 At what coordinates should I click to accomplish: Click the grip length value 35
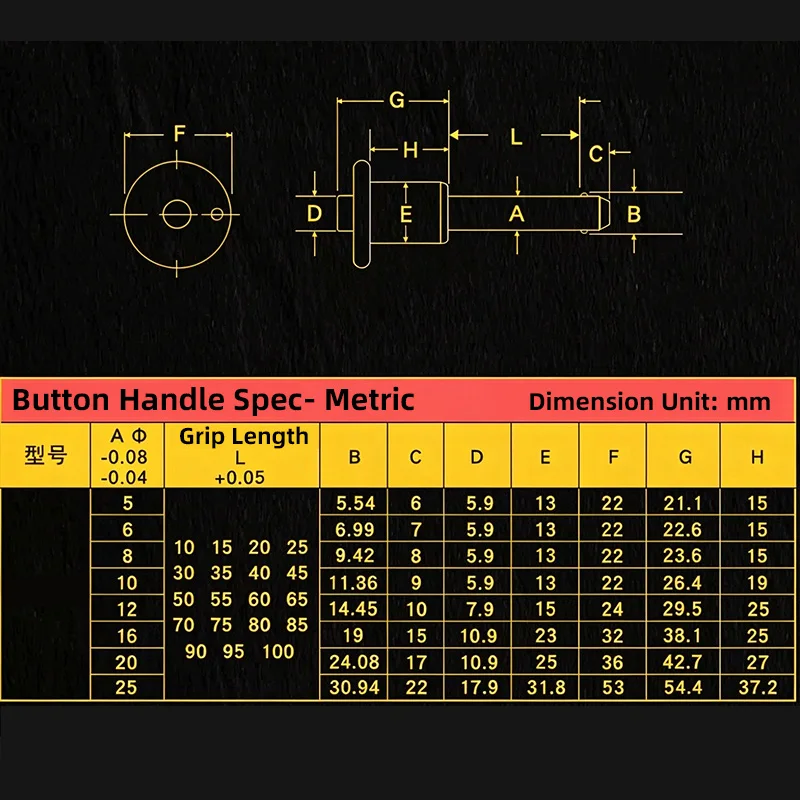coord(221,573)
